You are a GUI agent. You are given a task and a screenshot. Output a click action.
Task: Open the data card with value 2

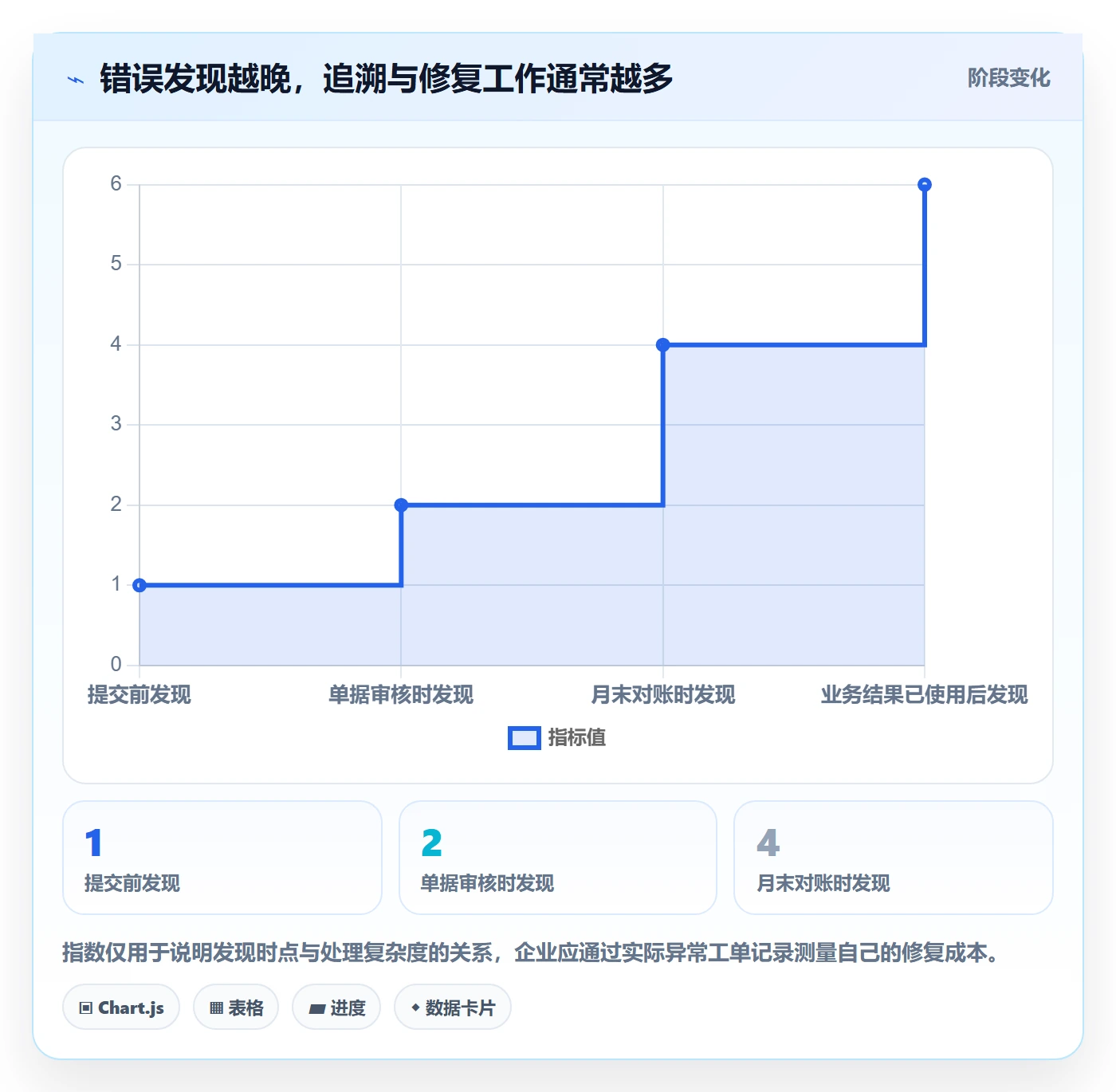(558, 858)
